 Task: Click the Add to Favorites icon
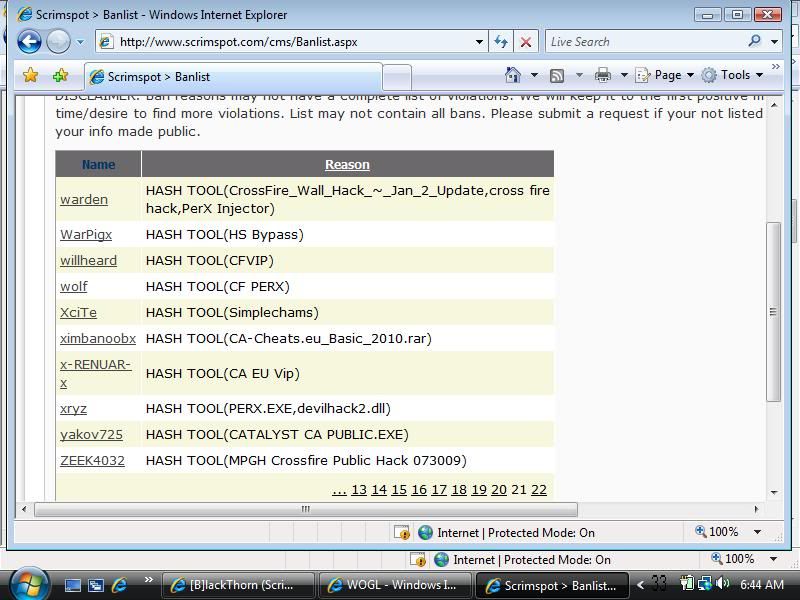(x=60, y=75)
